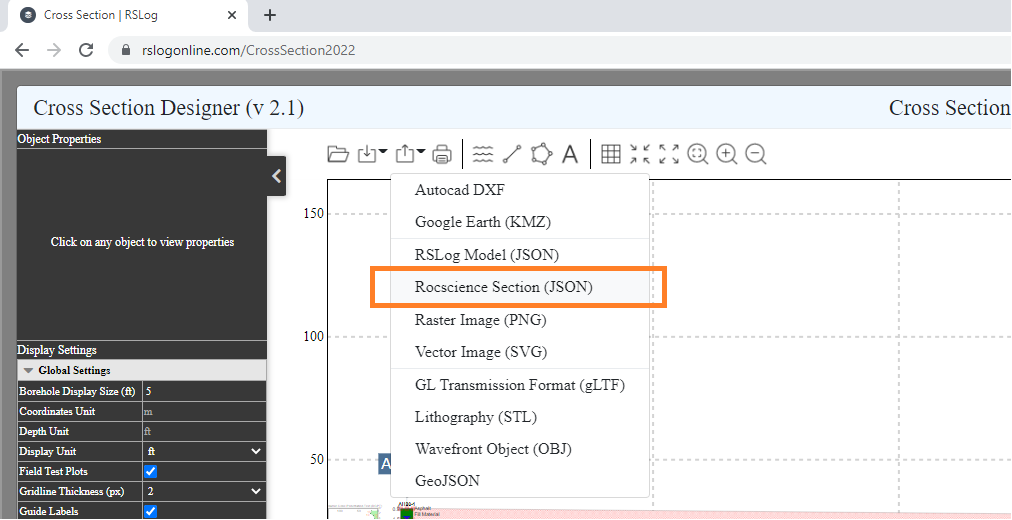Select the water table line tool
Image resolution: width=1012 pixels, height=520 pixels.
pos(482,154)
